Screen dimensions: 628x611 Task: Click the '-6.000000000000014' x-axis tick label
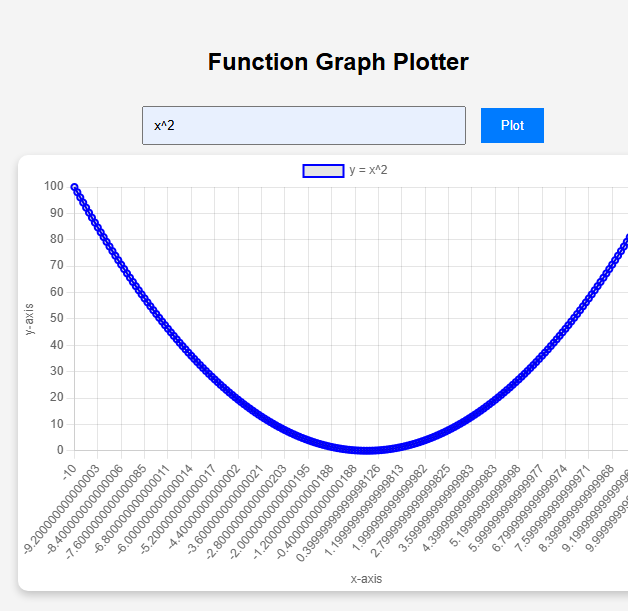pyautogui.click(x=157, y=503)
